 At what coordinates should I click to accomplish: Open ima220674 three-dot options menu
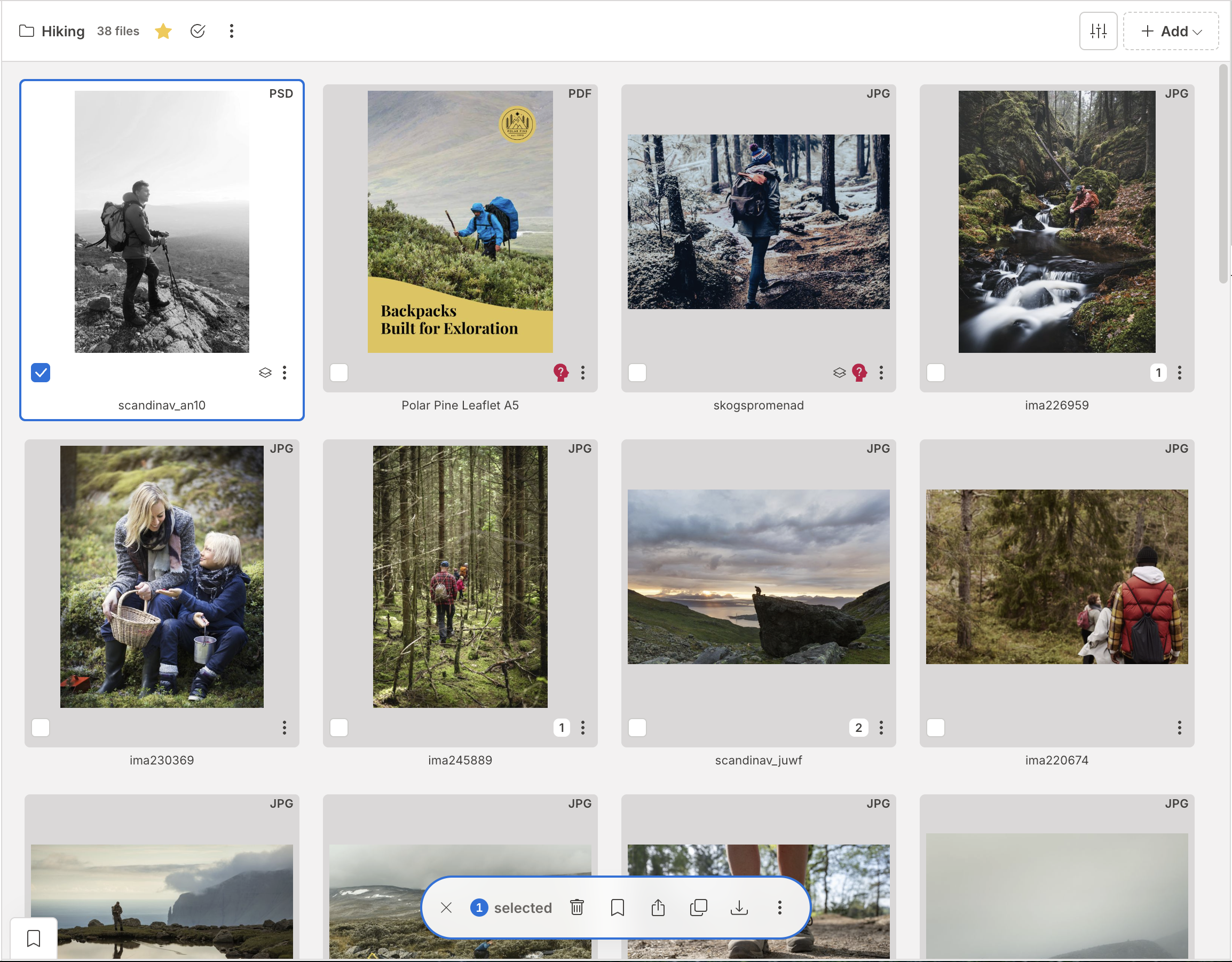point(1180,727)
